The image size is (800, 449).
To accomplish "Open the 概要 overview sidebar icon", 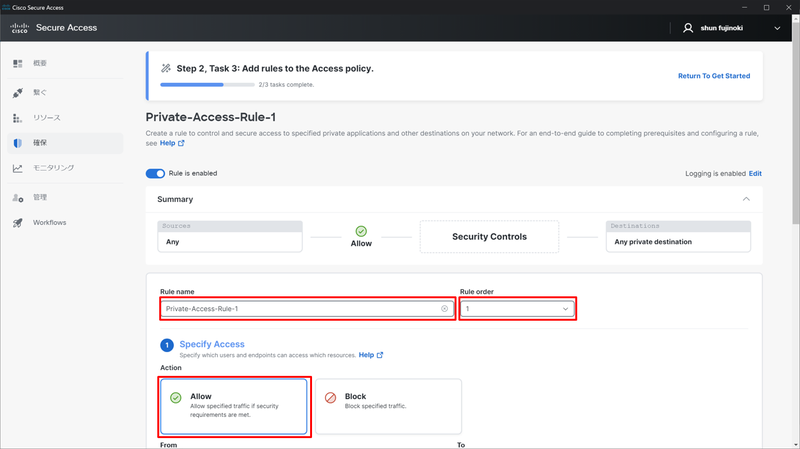I will point(18,63).
